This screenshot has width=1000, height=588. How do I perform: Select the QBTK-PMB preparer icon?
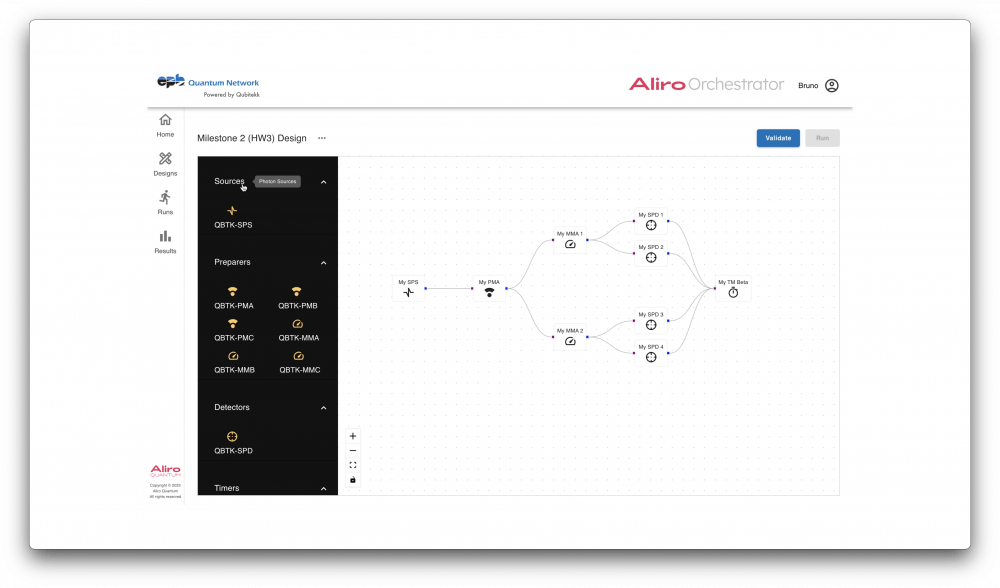[x=297, y=292]
